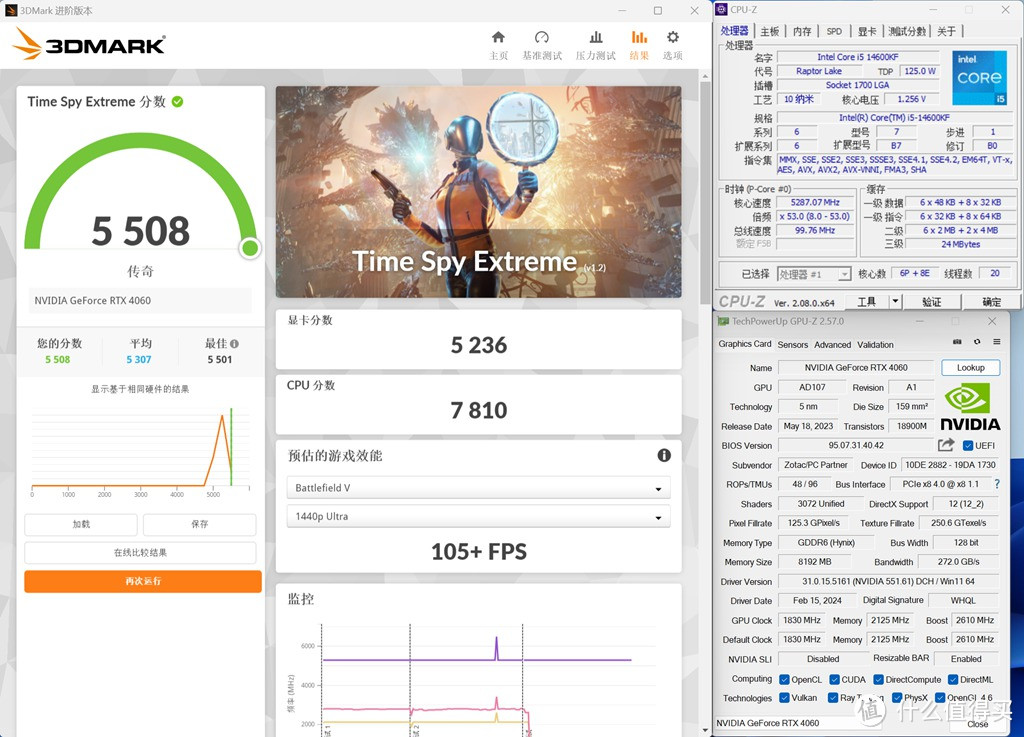Click the score gauge end knob
The image size is (1024, 737).
pyautogui.click(x=249, y=248)
